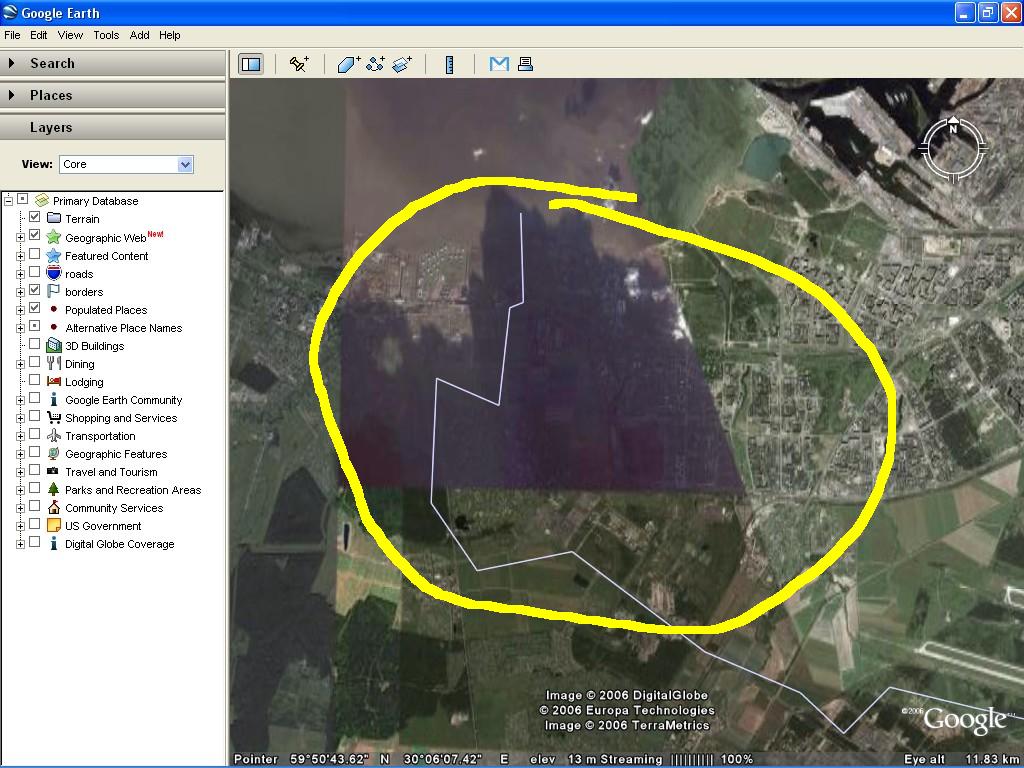Viewport: 1024px width, 768px height.
Task: Click the Add Placemark pushpin icon
Action: pos(299,64)
